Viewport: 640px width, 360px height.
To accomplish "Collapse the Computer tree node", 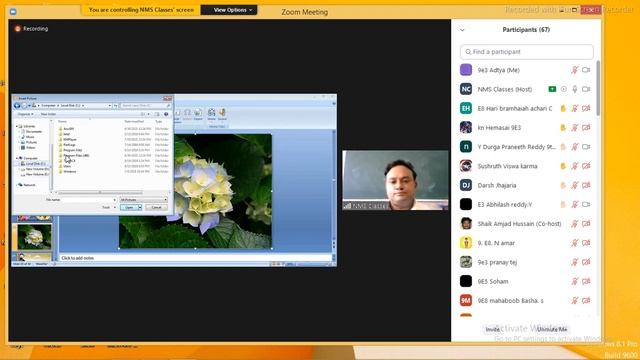I will click(x=17, y=158).
